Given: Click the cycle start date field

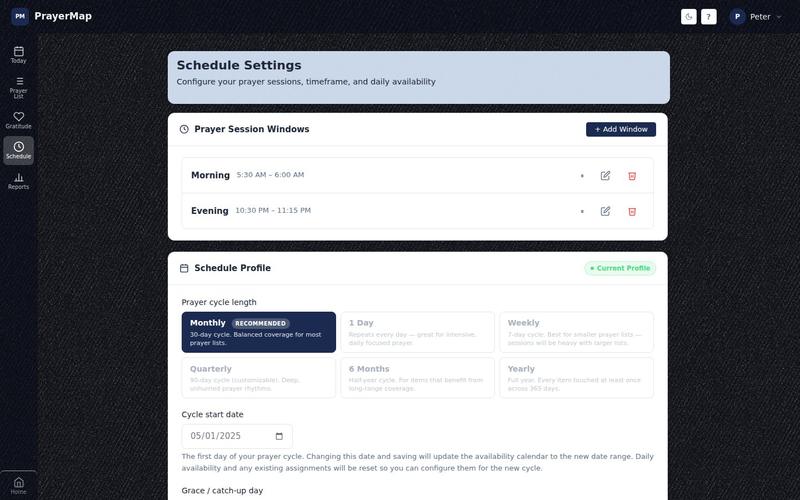Looking at the screenshot, I should (237, 436).
